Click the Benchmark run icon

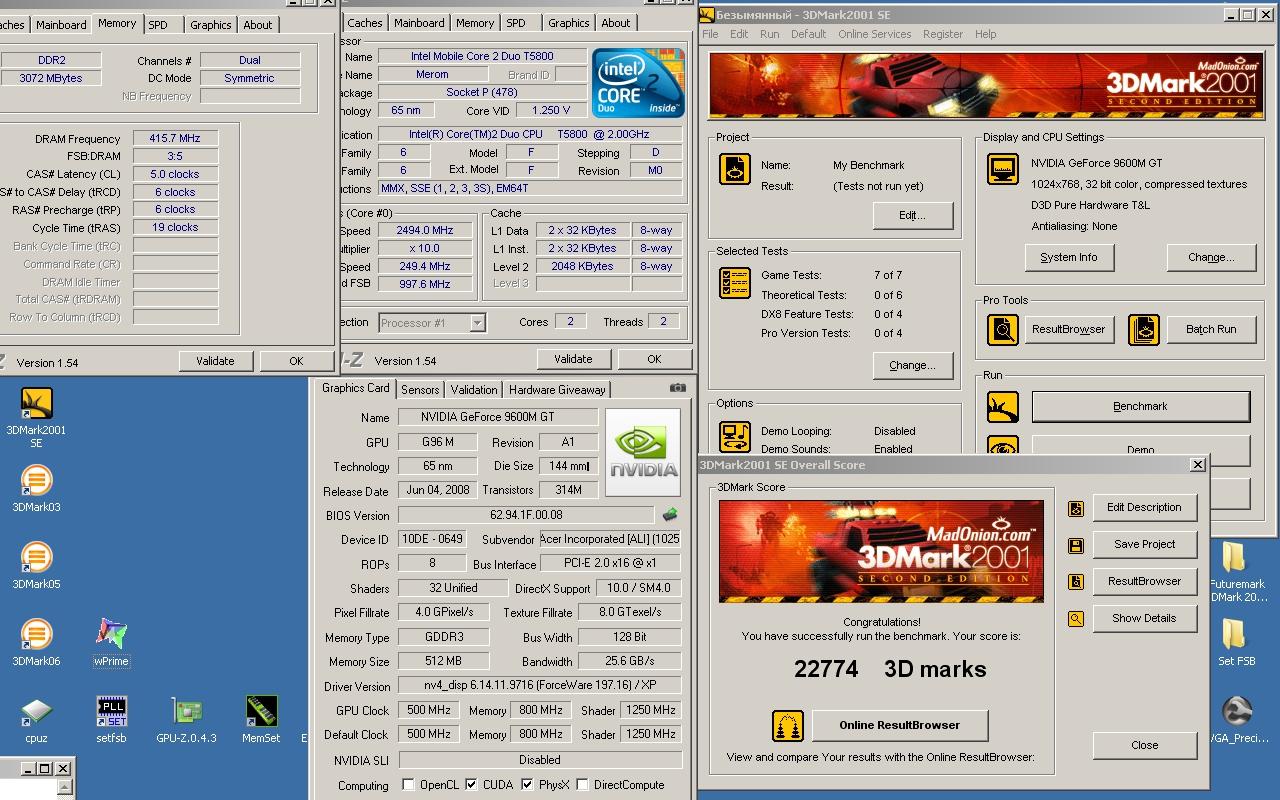(x=1002, y=407)
